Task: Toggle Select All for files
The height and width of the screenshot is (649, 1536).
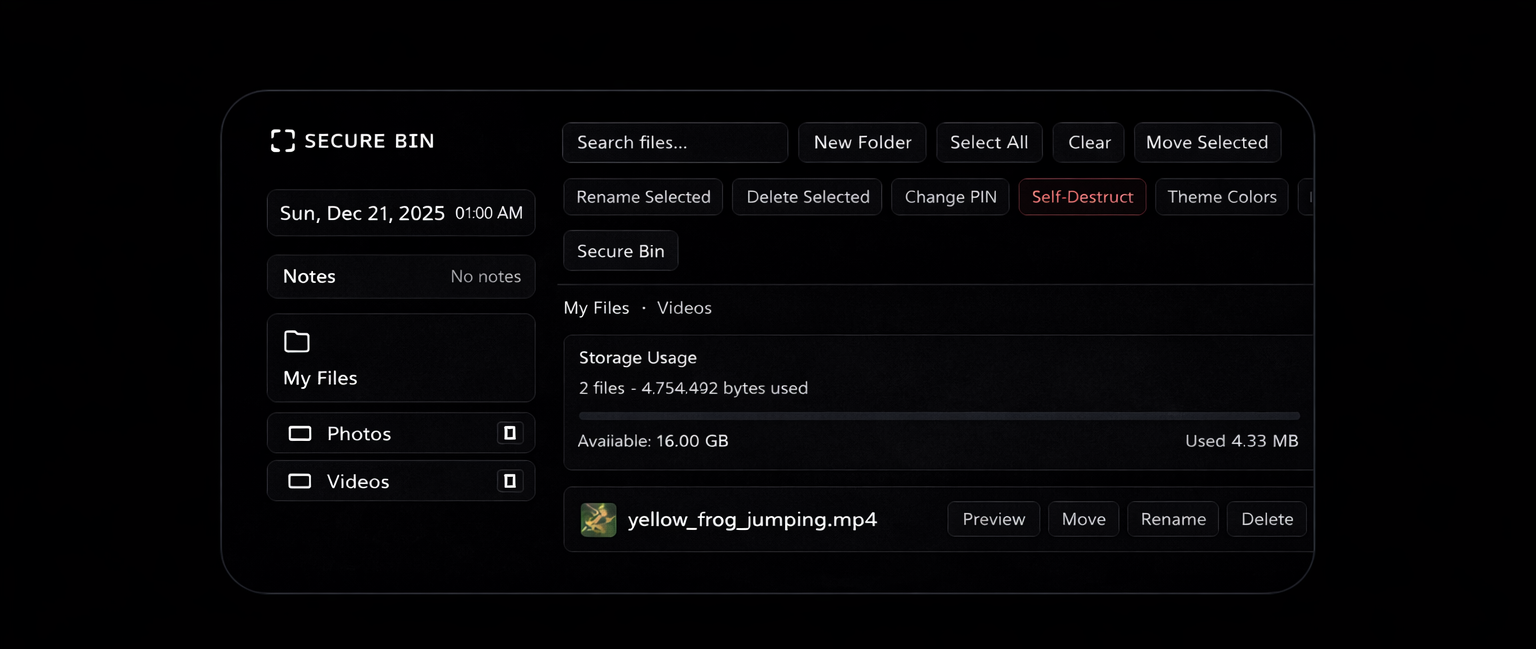Action: point(989,142)
